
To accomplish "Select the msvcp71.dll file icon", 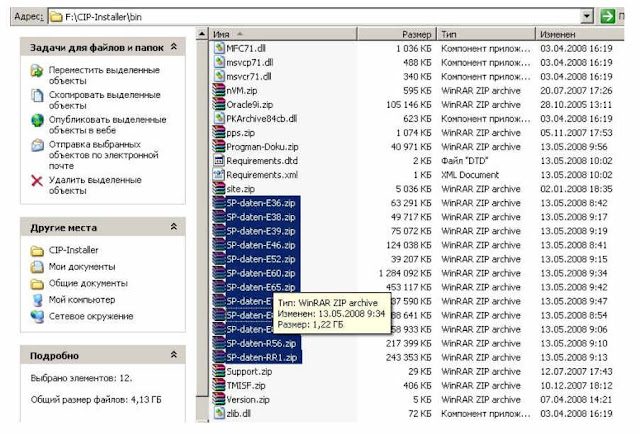I will pyautogui.click(x=219, y=62).
